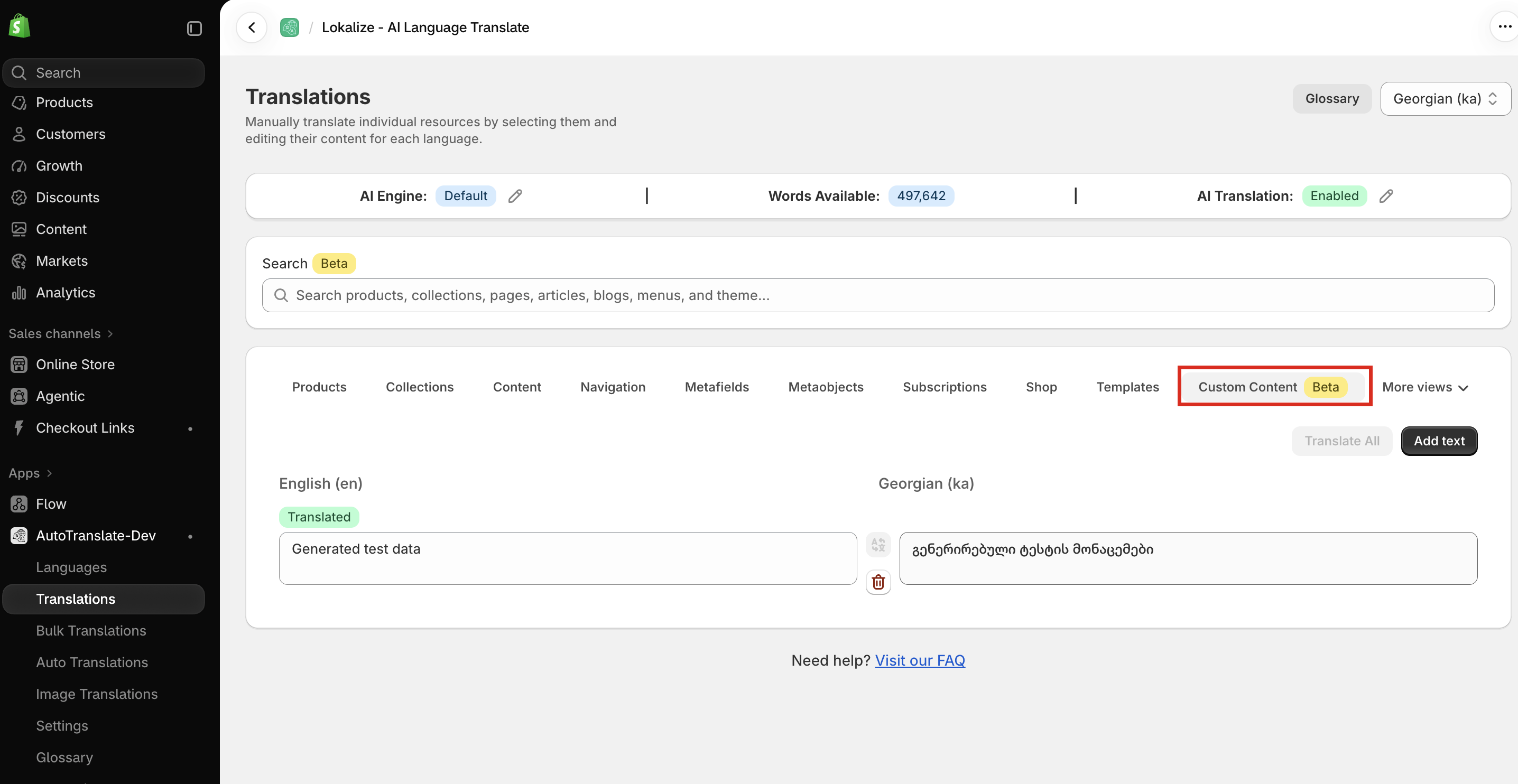Screen dimensions: 1518x784
Task: Open the Georgian (ka) language selector
Action: click(1445, 99)
